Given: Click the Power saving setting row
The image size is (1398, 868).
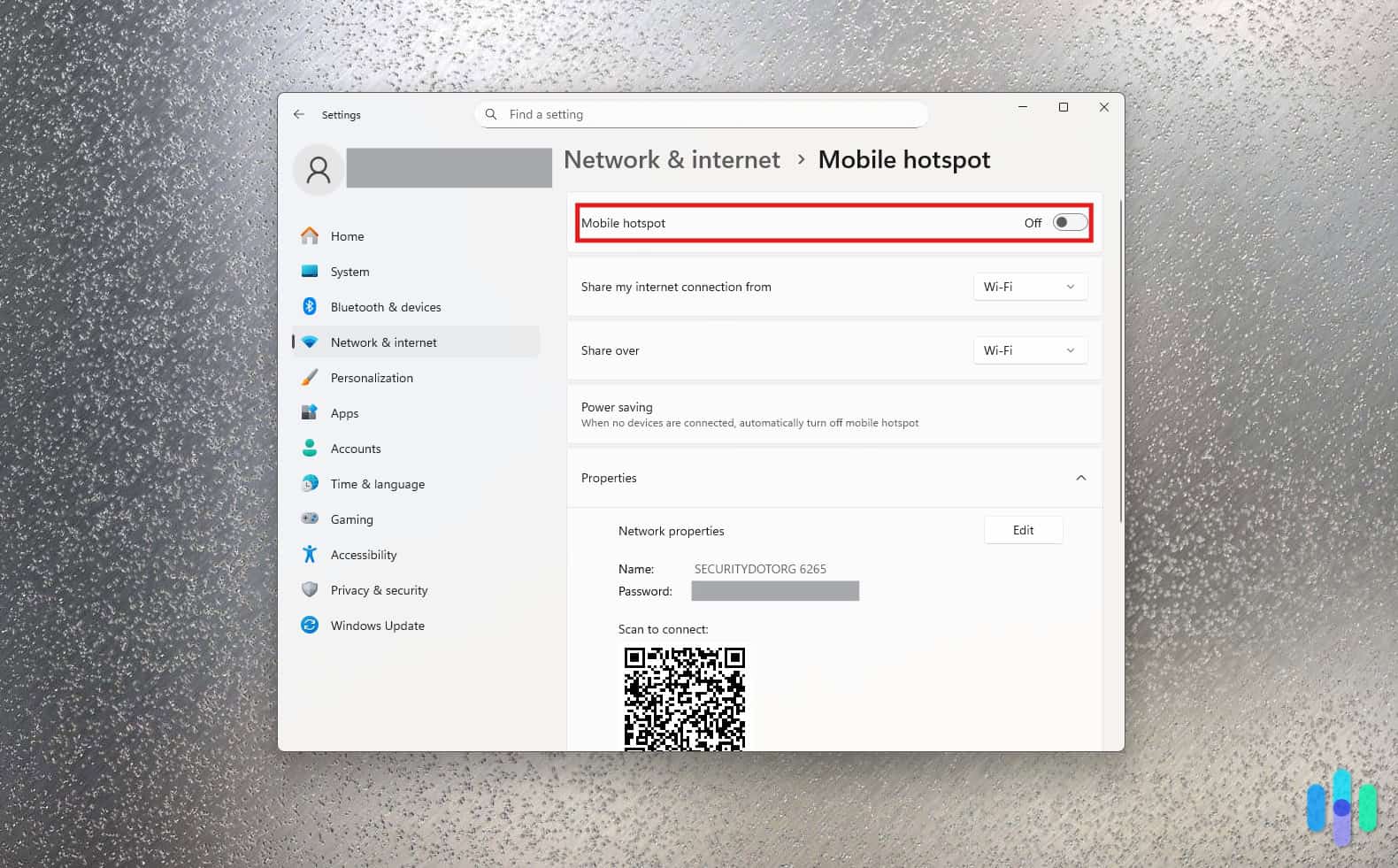Looking at the screenshot, I should tap(834, 414).
